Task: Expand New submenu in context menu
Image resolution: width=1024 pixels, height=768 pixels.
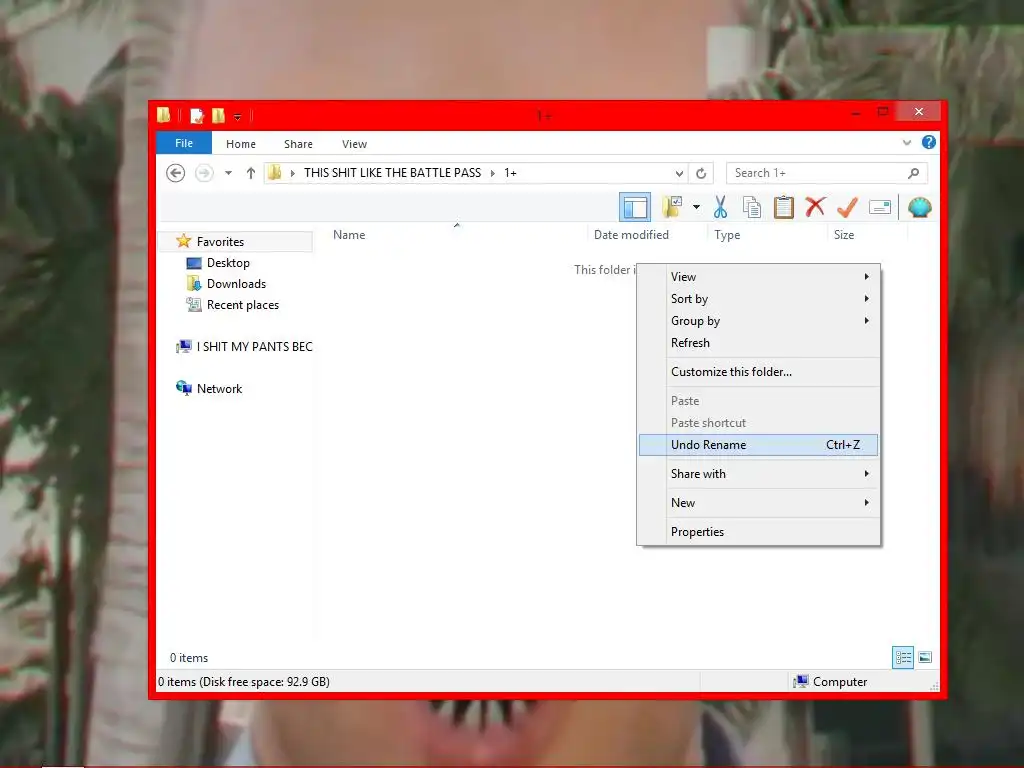Action: [x=759, y=503]
